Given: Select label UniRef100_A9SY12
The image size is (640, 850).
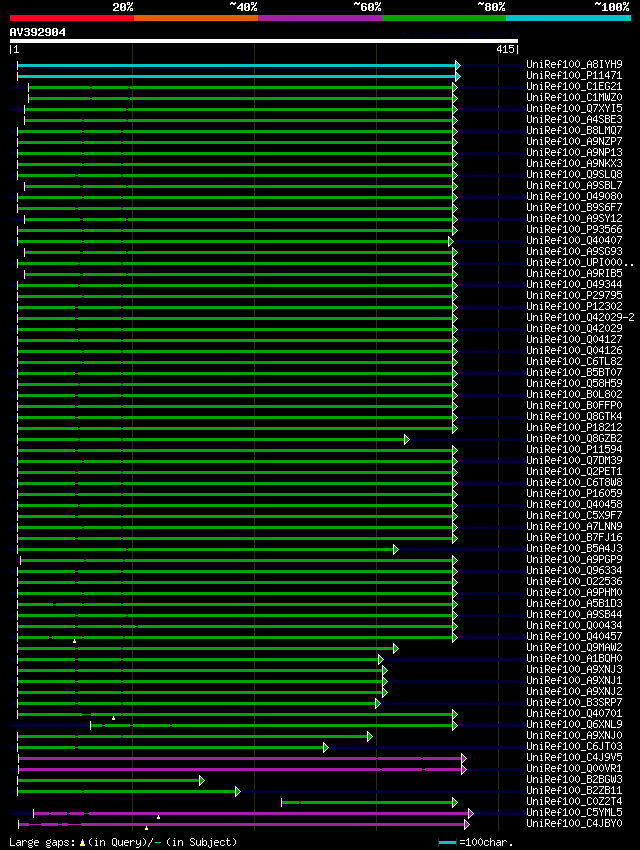Looking at the screenshot, I should coord(574,218).
